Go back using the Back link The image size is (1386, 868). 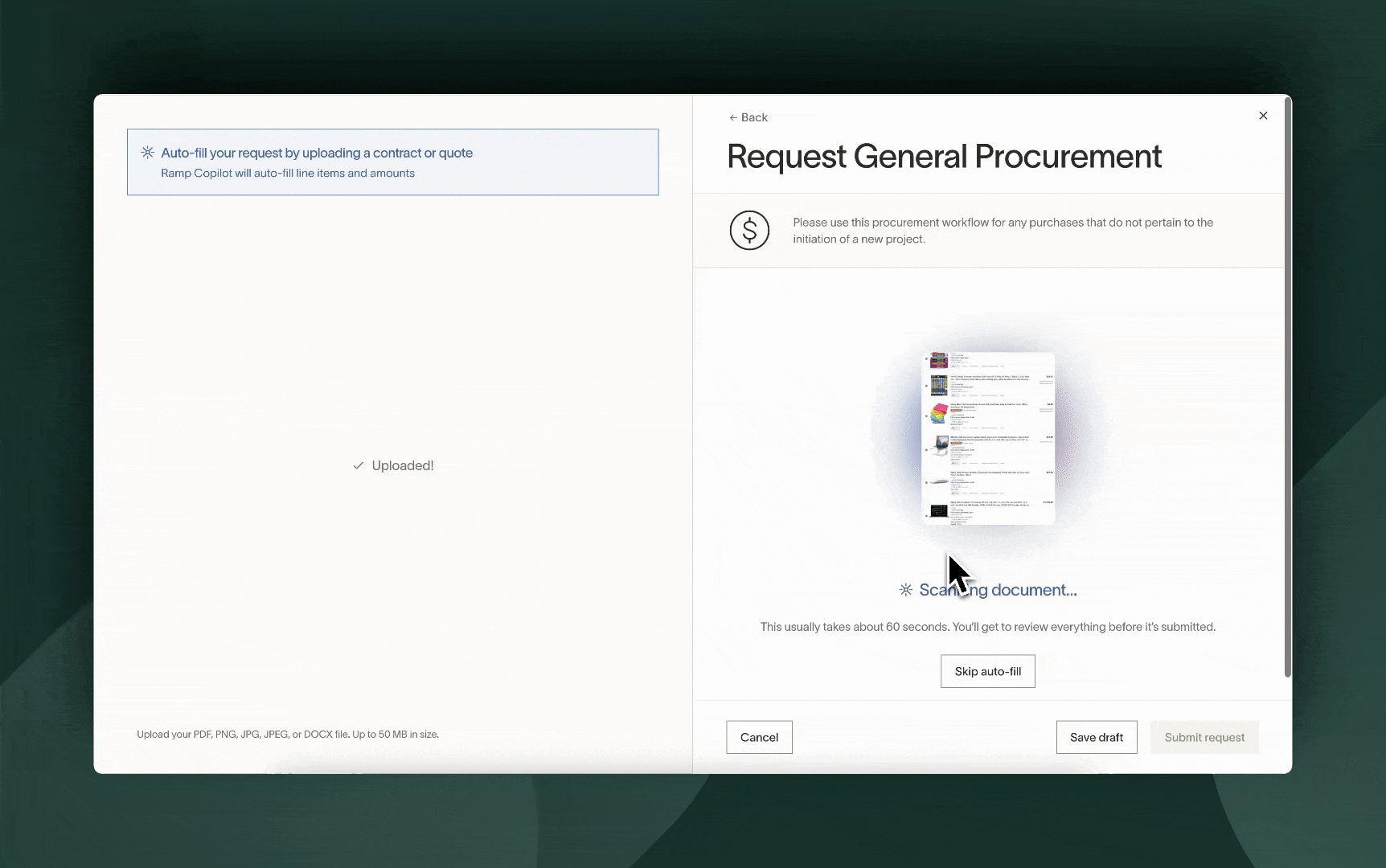coord(748,117)
